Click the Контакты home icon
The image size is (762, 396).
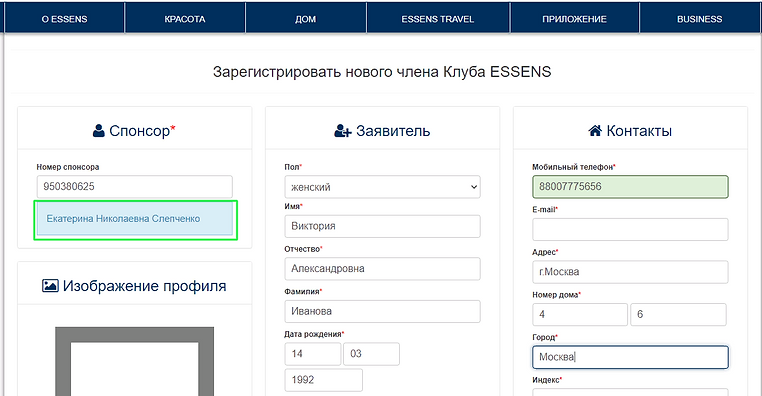coord(595,130)
